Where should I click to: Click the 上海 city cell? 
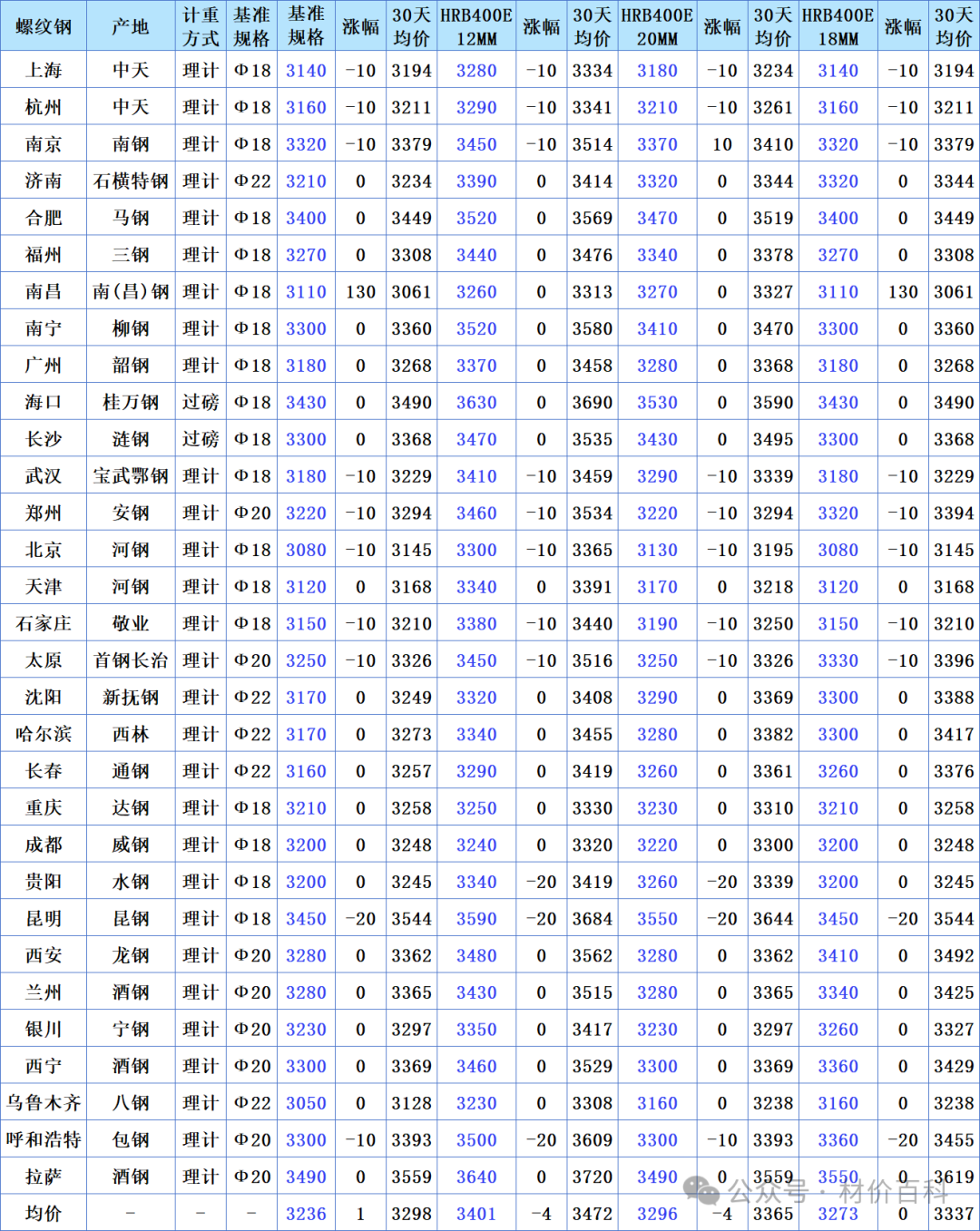click(x=44, y=70)
